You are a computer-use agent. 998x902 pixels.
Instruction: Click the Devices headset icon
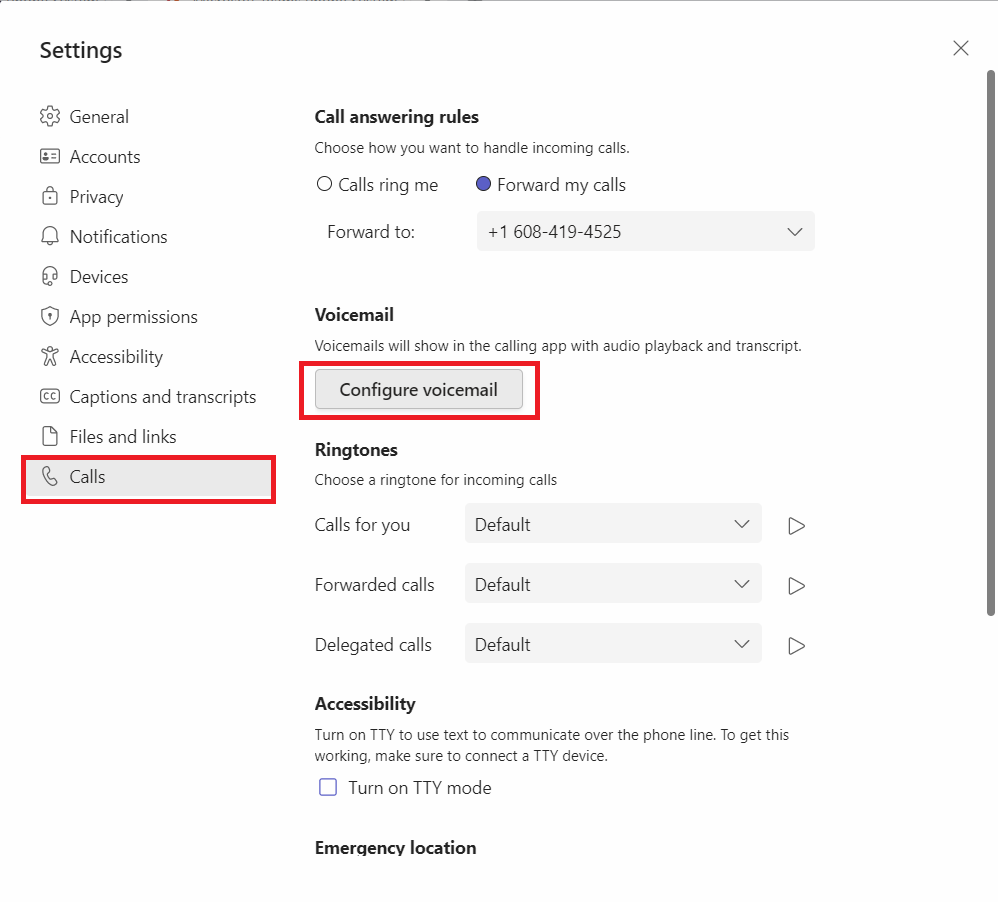click(50, 276)
